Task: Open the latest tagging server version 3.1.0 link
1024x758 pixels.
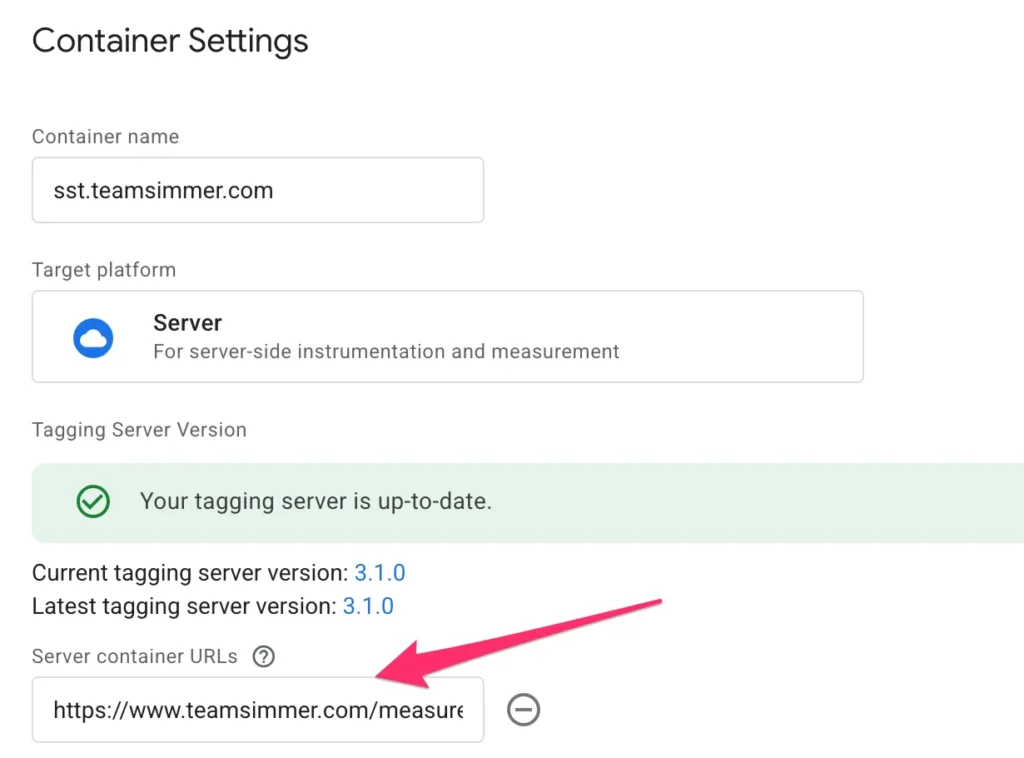Action: coord(368,606)
